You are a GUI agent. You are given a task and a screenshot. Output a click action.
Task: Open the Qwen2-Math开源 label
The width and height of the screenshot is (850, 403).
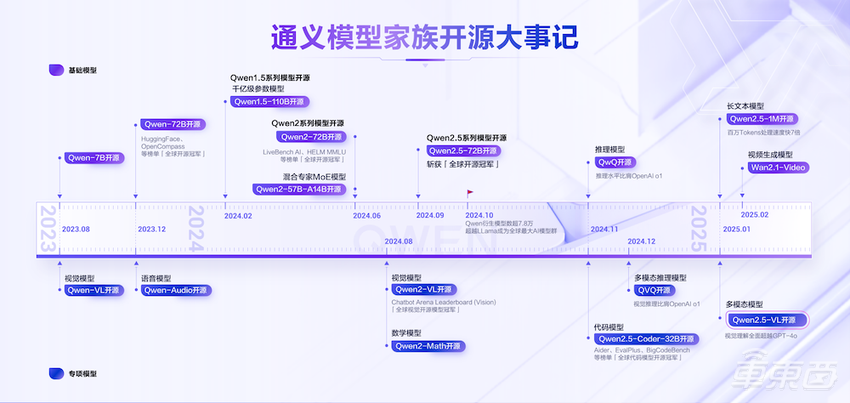428,346
